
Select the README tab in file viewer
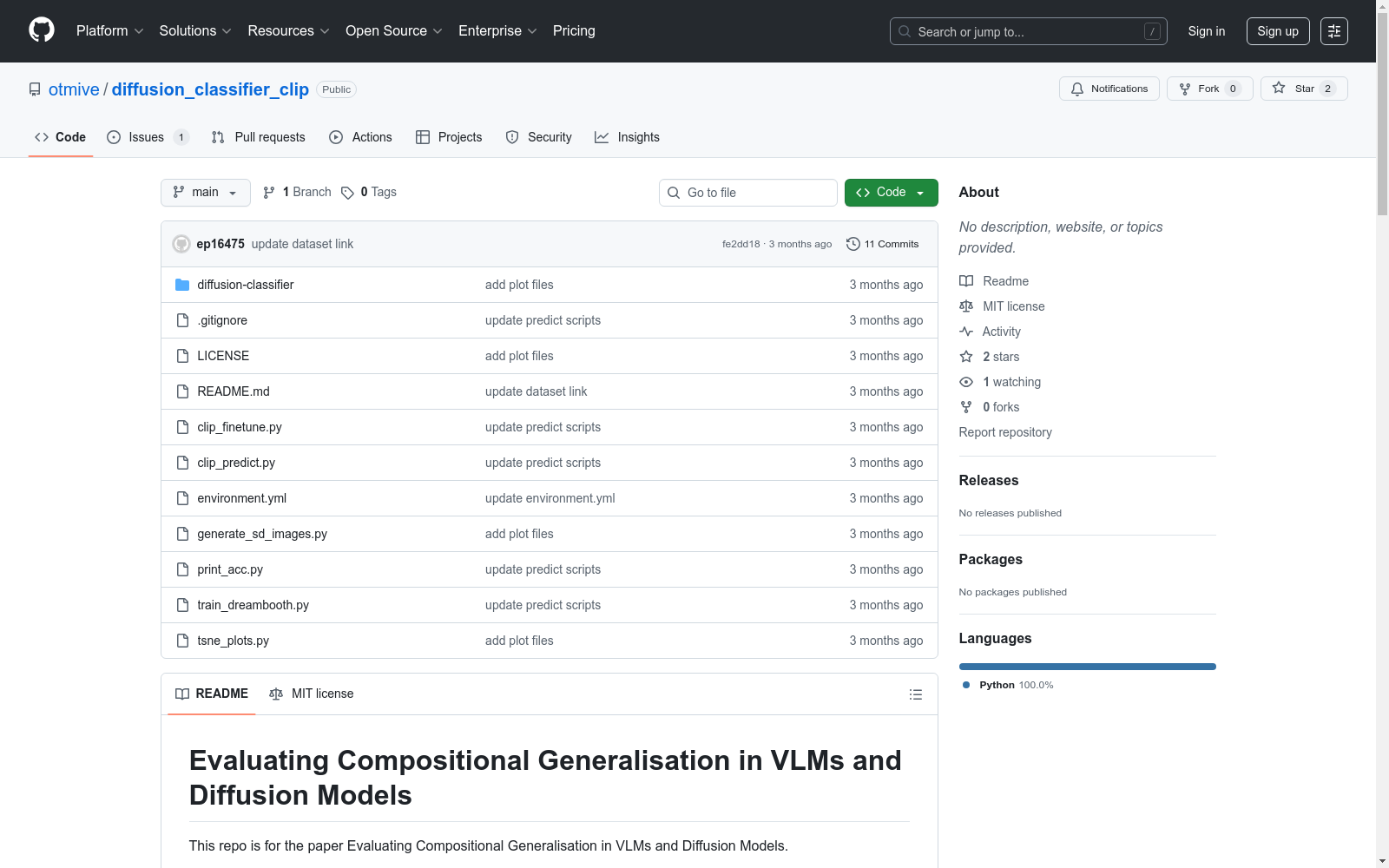click(x=212, y=694)
